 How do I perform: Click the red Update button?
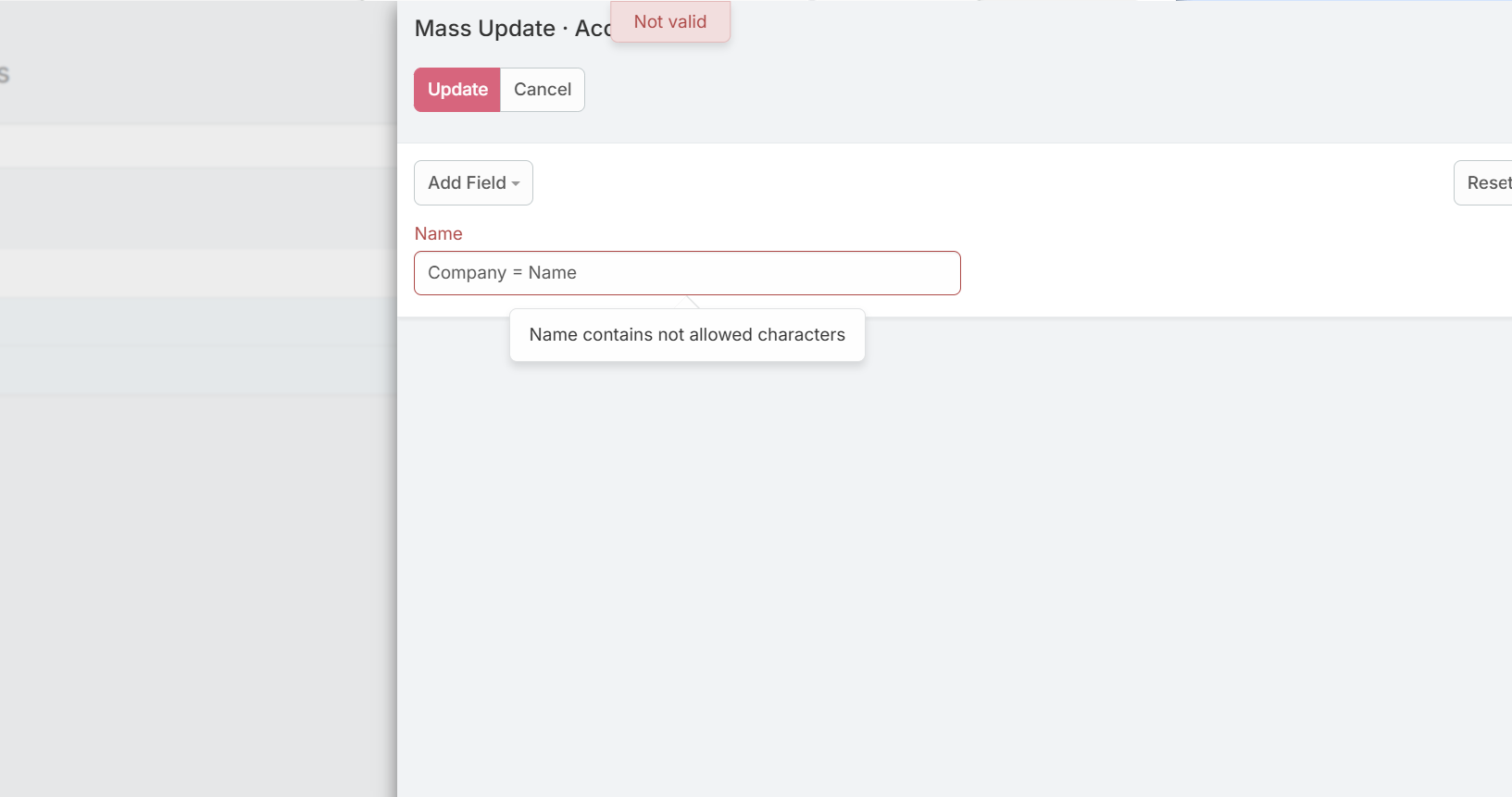tap(457, 90)
